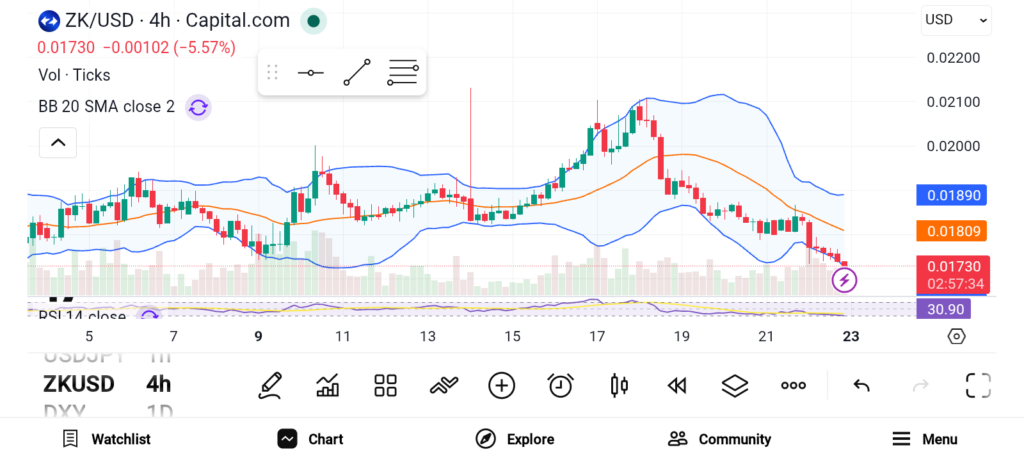The image size is (1024, 461).
Task: Click the ZKUSD symbol button
Action: 79,385
